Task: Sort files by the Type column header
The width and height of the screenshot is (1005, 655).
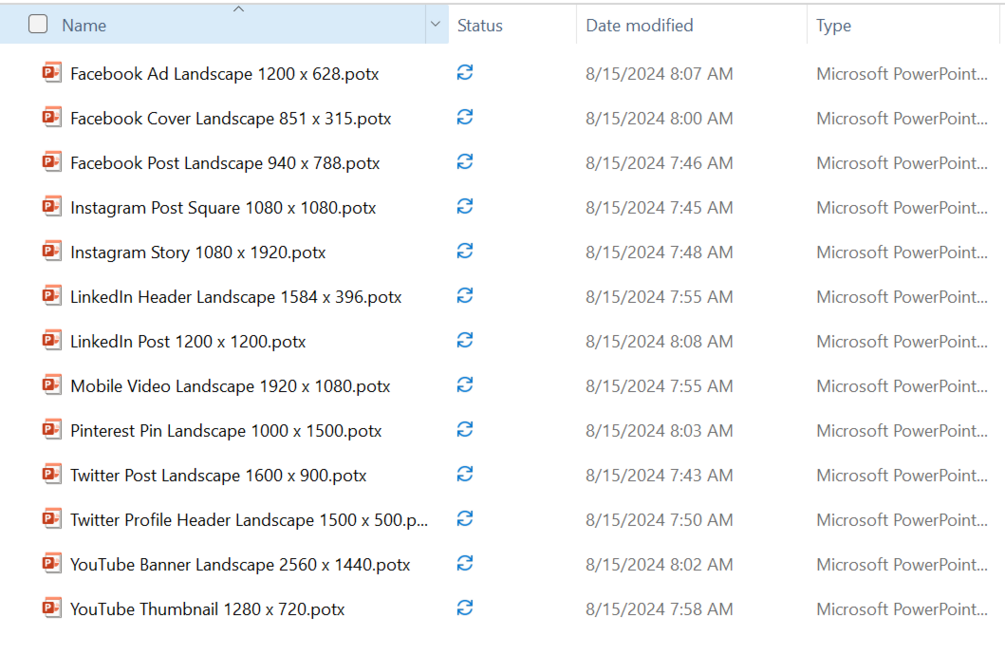Action: [834, 26]
